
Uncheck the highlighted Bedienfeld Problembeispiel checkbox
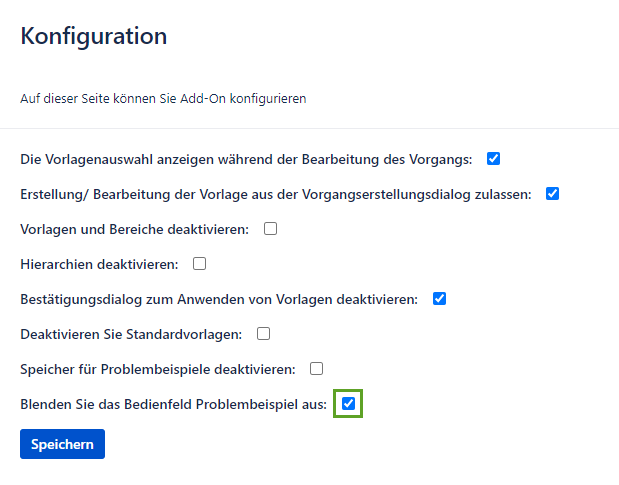(x=348, y=403)
